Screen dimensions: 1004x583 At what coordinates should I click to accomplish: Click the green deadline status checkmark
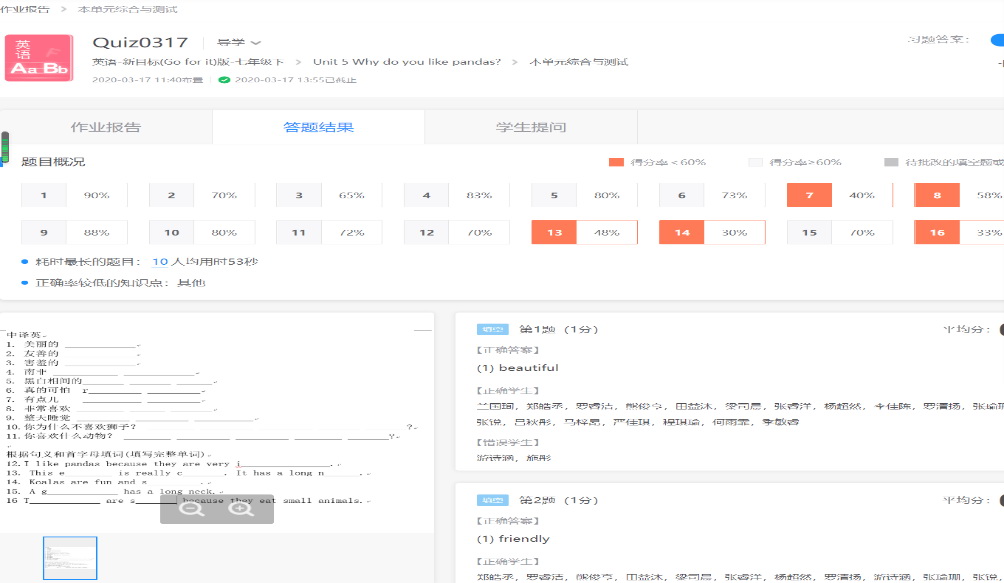coord(226,79)
